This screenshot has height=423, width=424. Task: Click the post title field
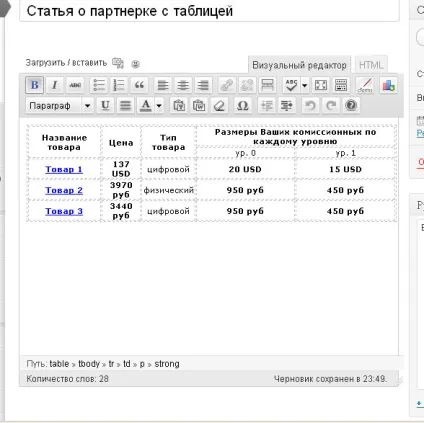(x=209, y=11)
